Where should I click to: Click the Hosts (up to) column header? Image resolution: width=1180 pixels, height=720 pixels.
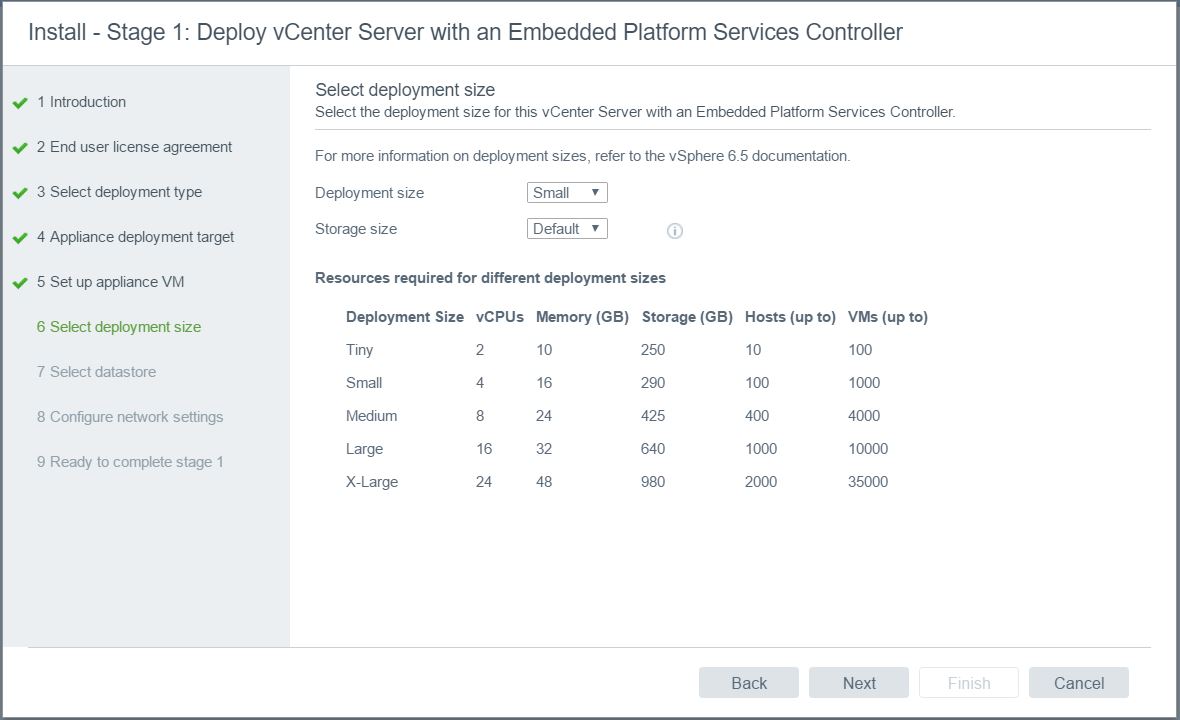(790, 317)
